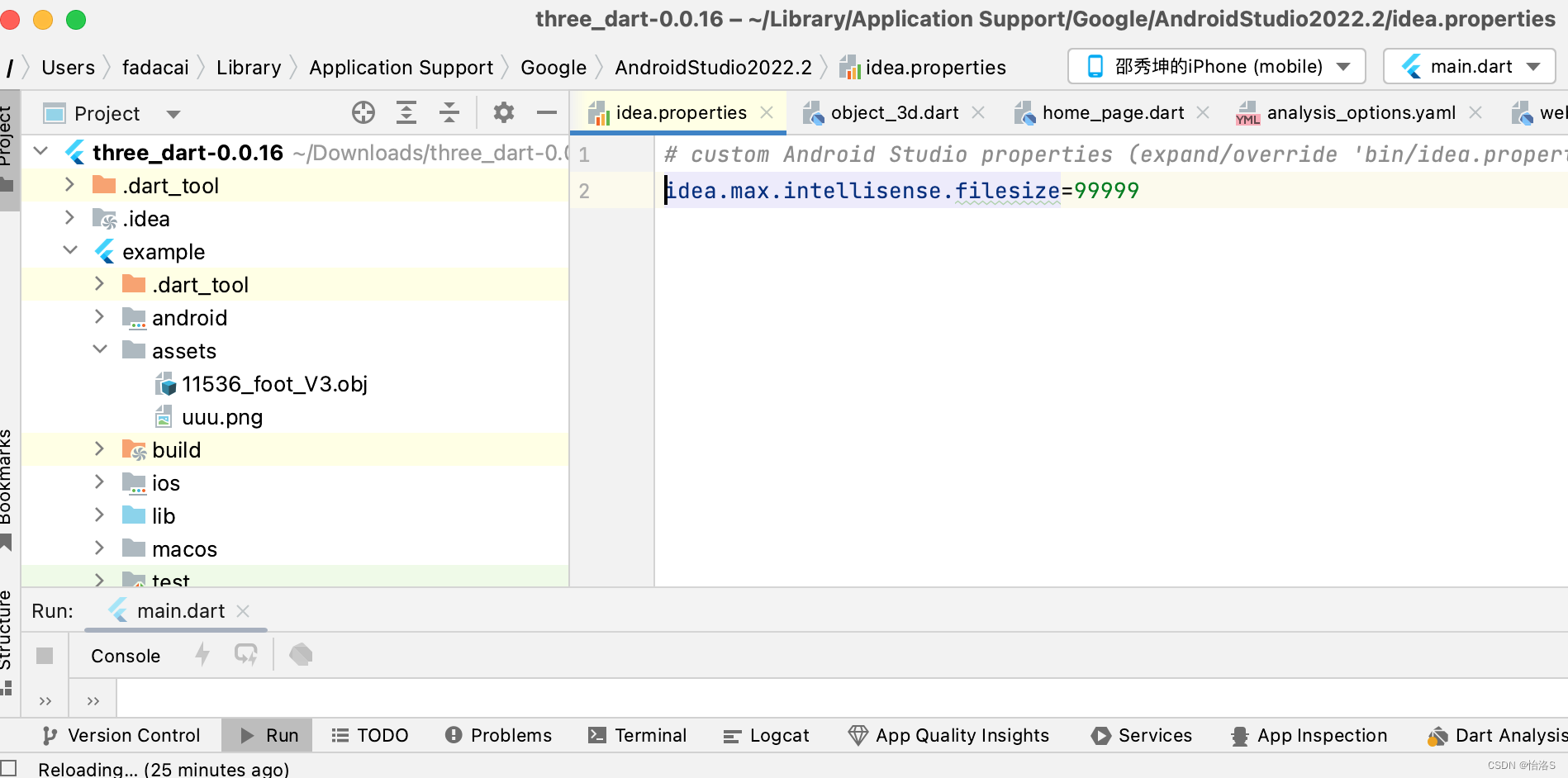Open Dart Analysis tool window

1497,735
